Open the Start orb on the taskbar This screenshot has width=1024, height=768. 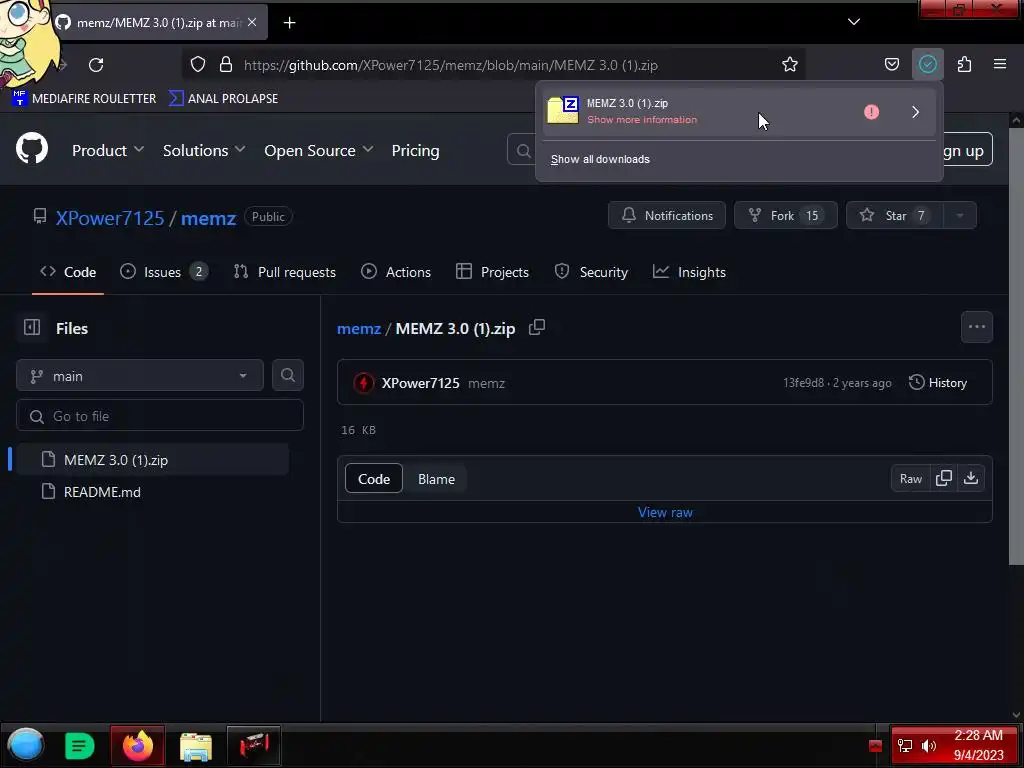click(x=25, y=745)
